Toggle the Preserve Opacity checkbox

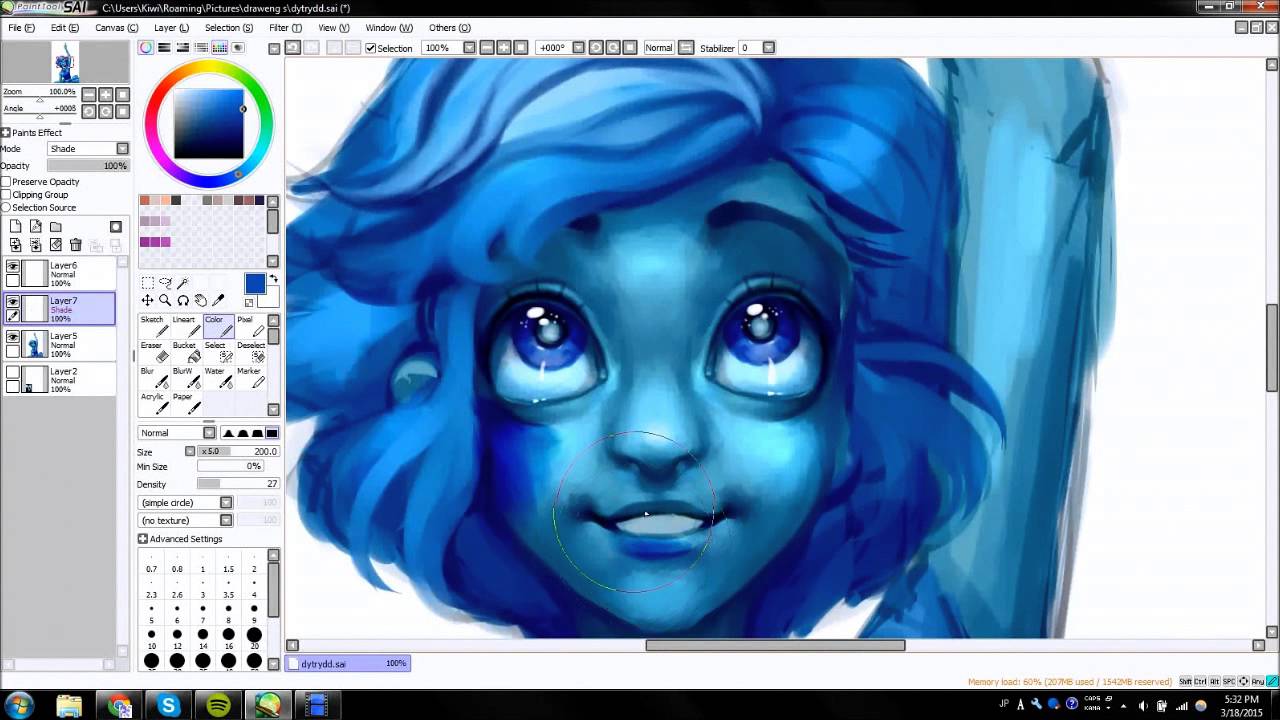tap(6, 182)
